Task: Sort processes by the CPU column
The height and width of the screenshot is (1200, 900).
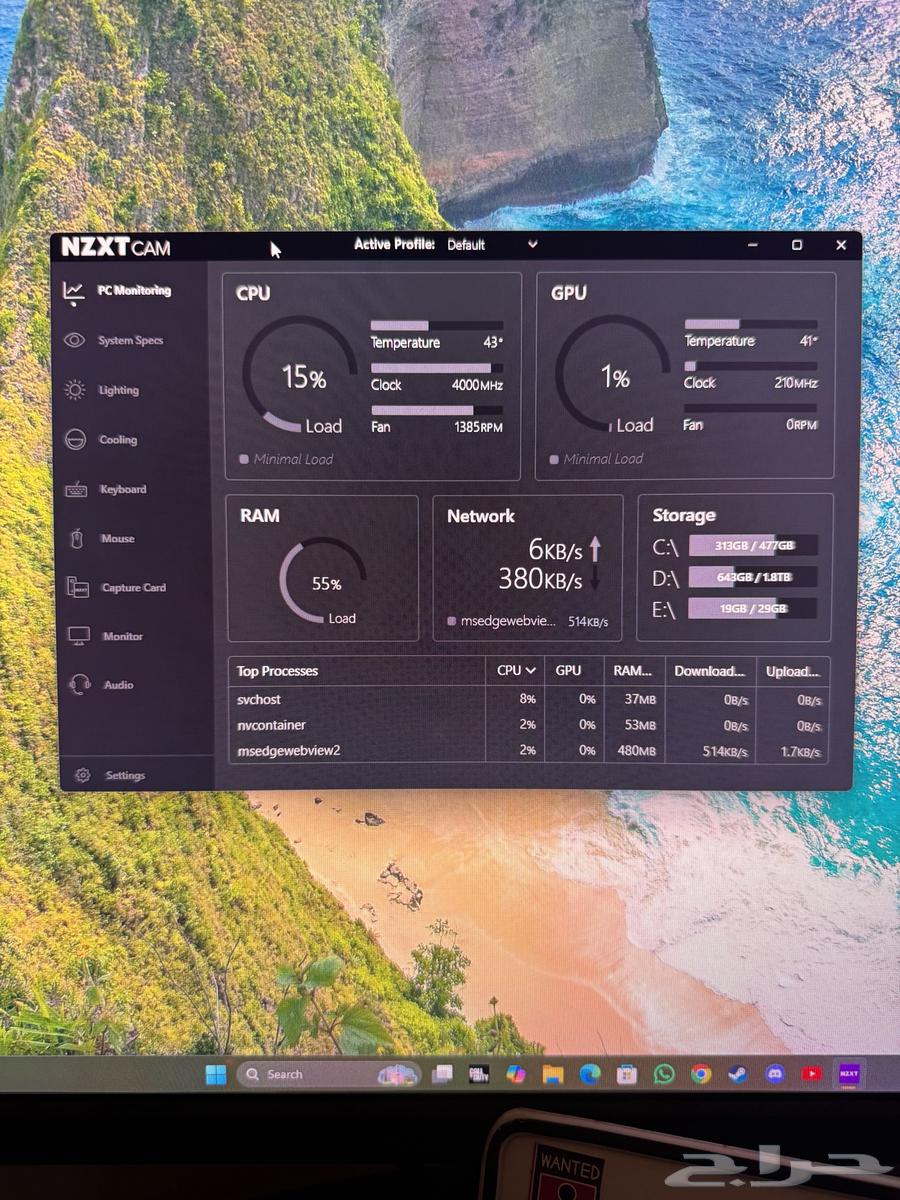Action: [x=516, y=671]
